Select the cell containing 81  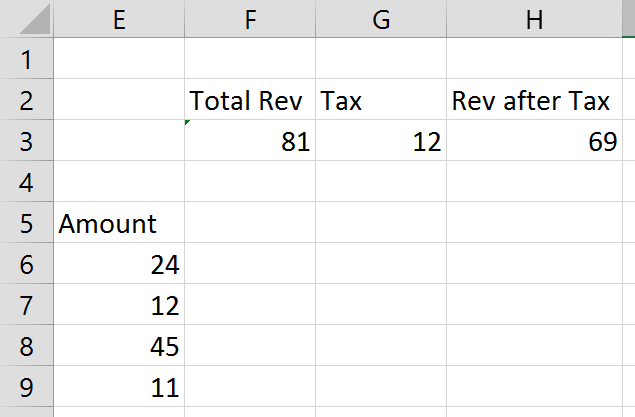pos(250,142)
